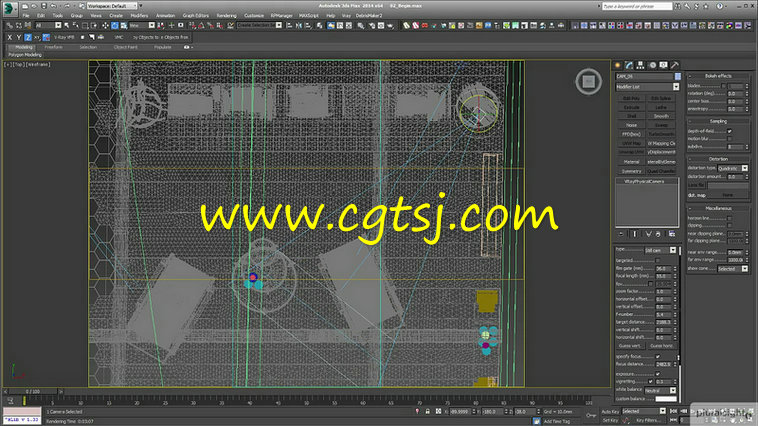This screenshot has width=758, height=426.
Task: Select the Rectangular Selection Region tool
Action: (x=85, y=25)
